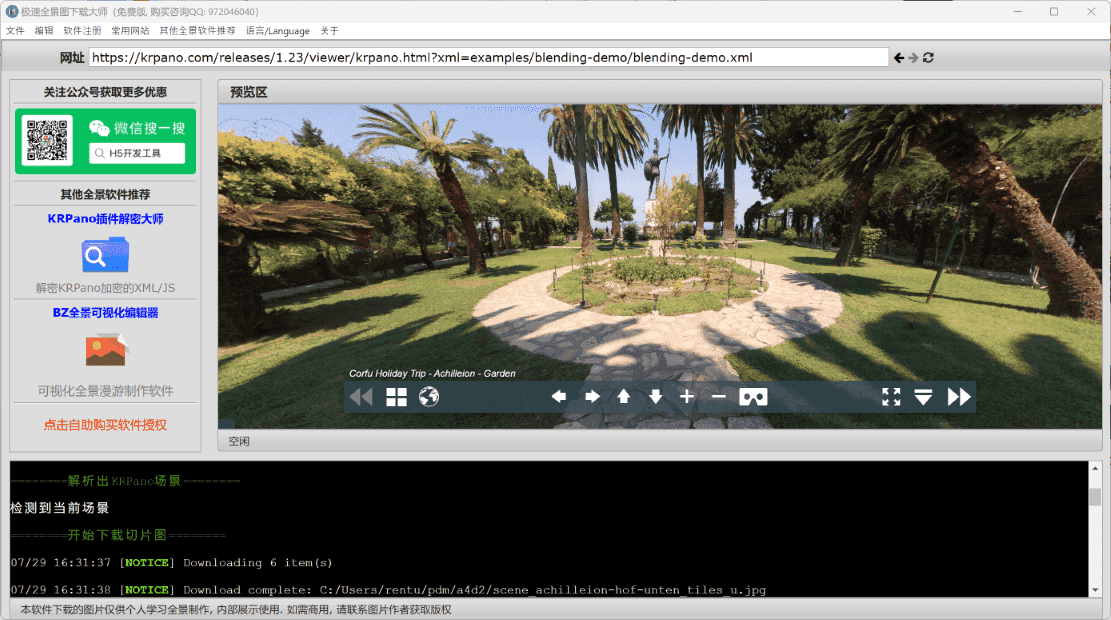Screen dimensions: 1111x620
Task: Tilt the view up with arrow icon
Action: pyautogui.click(x=624, y=397)
